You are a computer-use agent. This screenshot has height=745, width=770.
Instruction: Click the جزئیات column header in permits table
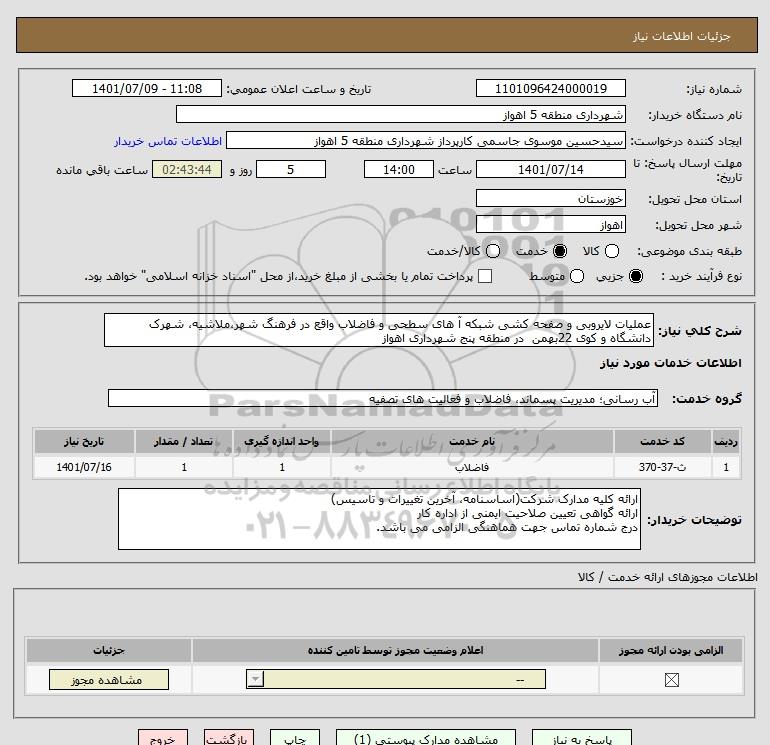pyautogui.click(x=109, y=650)
